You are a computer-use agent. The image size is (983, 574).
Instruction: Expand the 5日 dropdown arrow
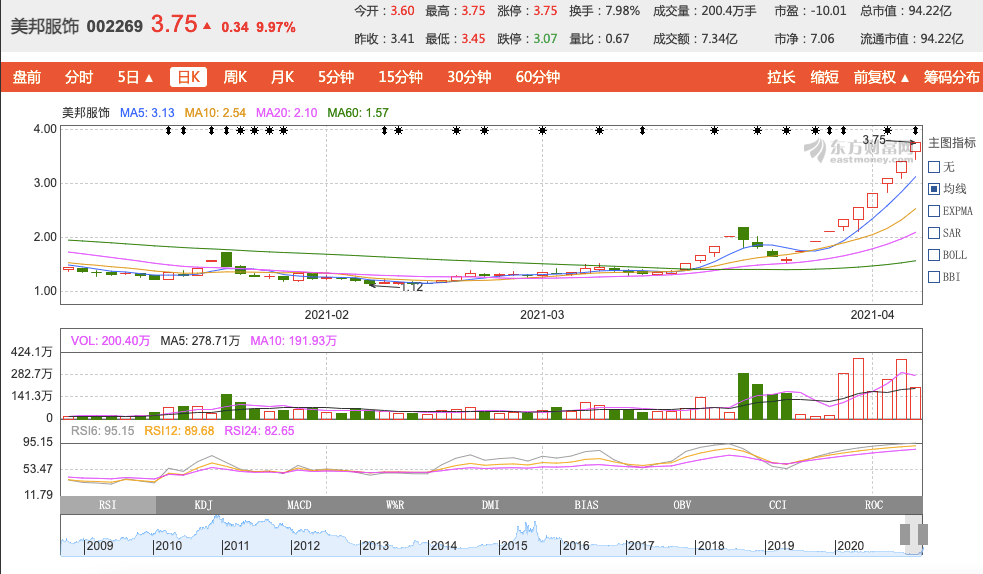click(149, 78)
